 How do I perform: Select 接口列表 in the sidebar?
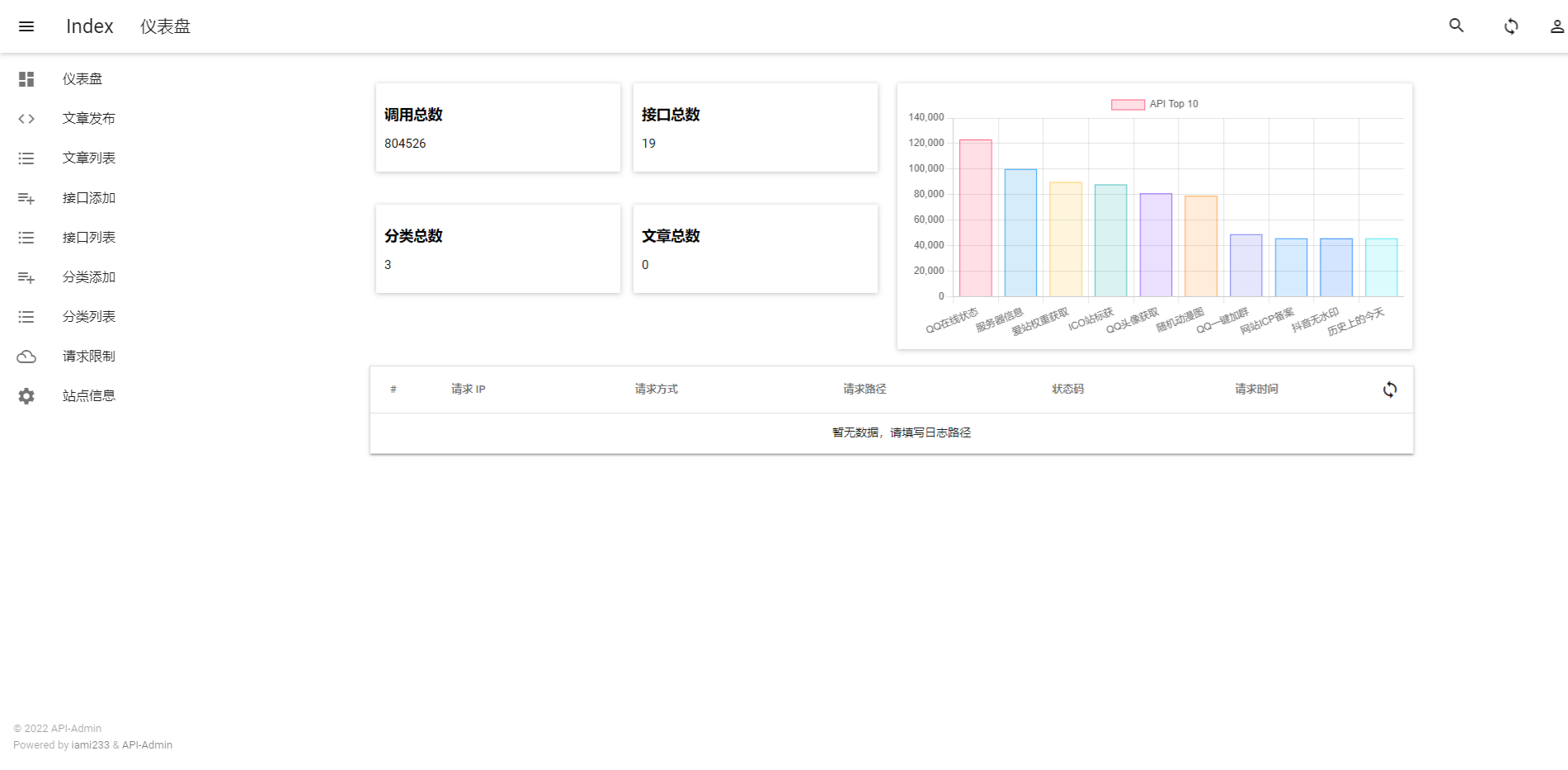(88, 237)
